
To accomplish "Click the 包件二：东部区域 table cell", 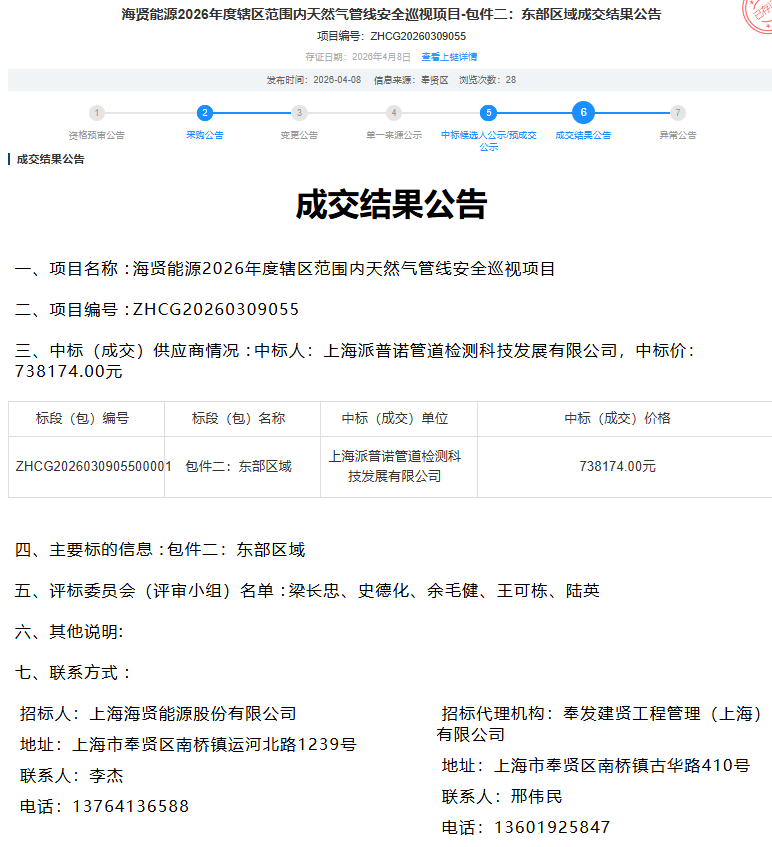I will 238,466.
